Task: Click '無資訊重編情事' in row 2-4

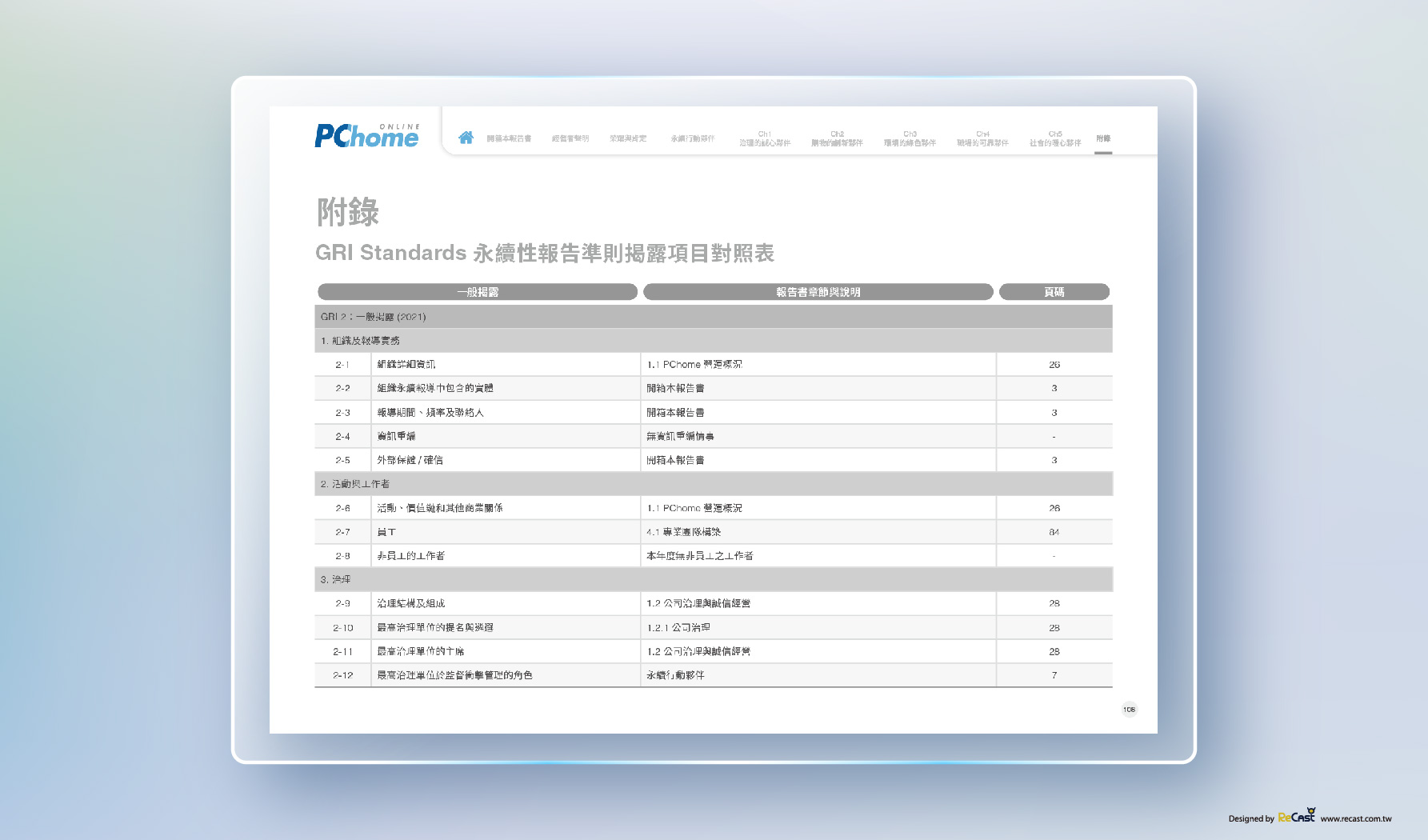Action: (680, 437)
